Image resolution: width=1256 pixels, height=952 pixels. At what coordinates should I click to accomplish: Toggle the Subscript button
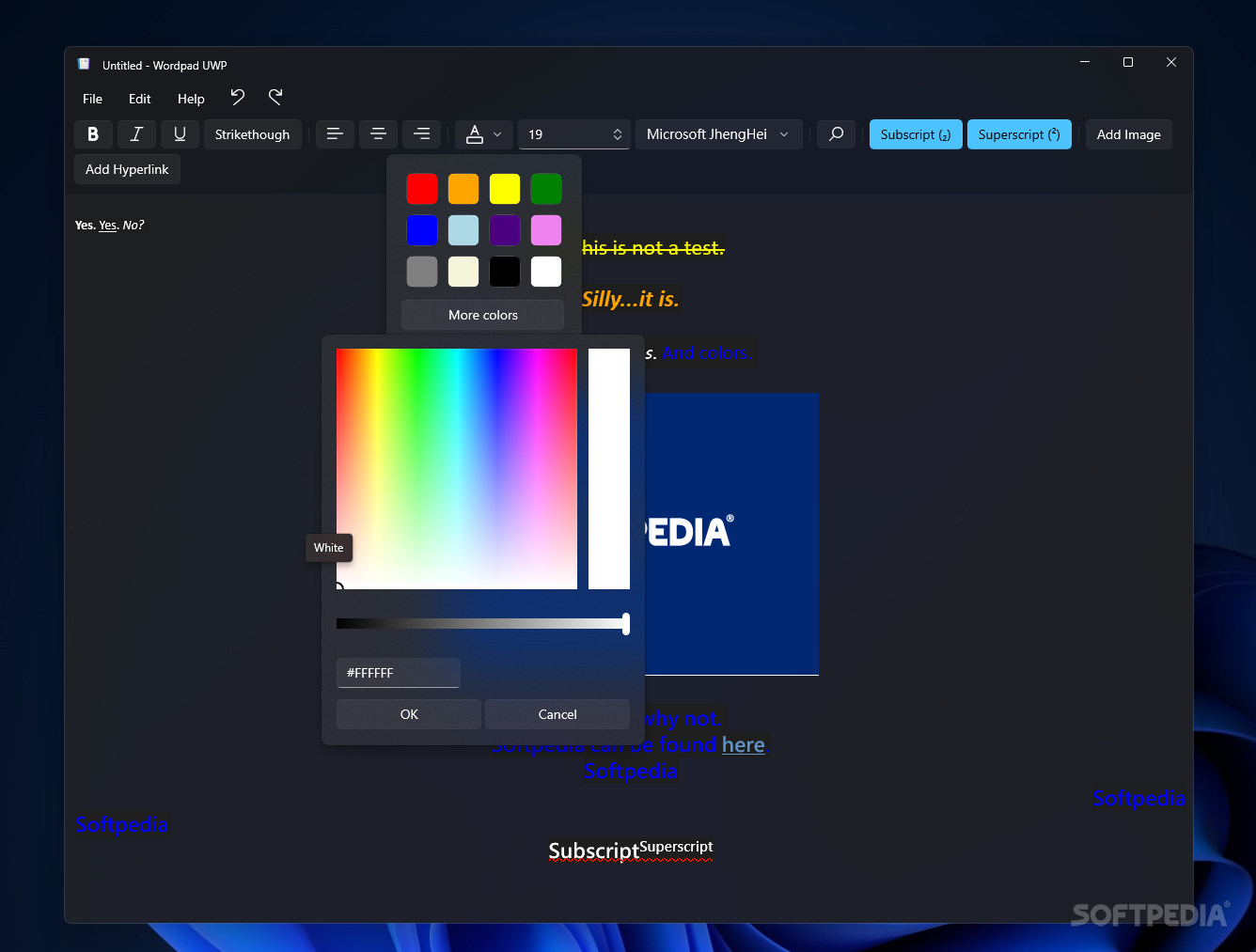point(916,134)
